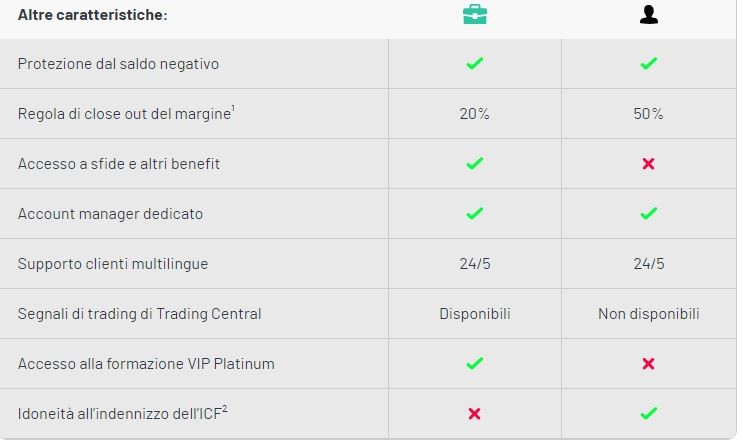The height and width of the screenshot is (442, 742).
Task: Click the Supporto clienti multilingue row label
Action: [113, 264]
